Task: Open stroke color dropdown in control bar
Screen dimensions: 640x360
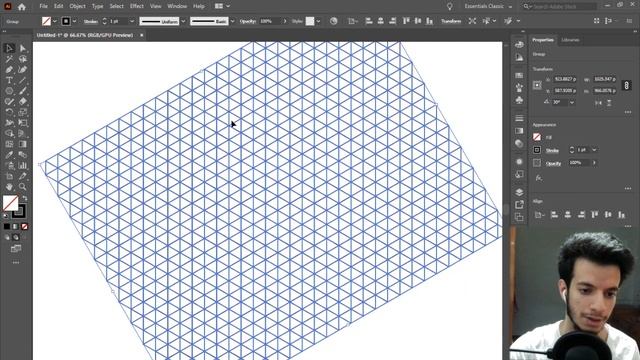Action: click(x=74, y=21)
